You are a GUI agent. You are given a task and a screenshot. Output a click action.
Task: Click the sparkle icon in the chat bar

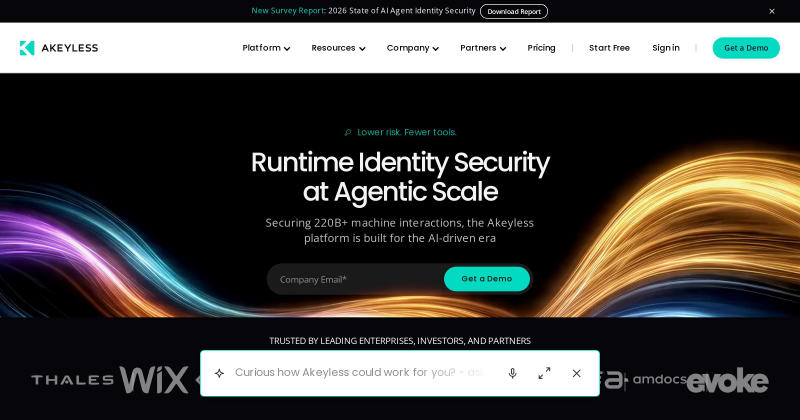[219, 373]
